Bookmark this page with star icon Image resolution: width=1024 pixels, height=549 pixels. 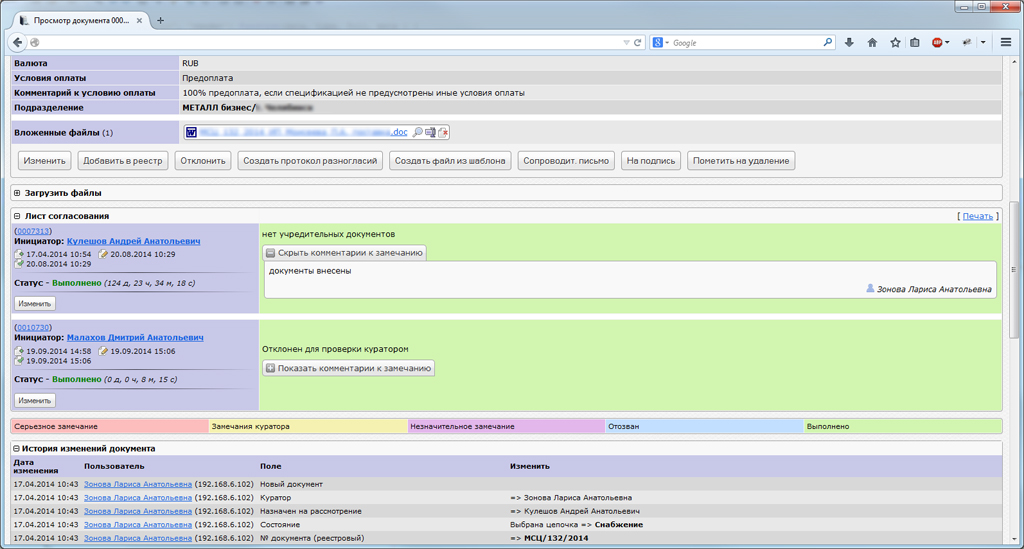[895, 42]
